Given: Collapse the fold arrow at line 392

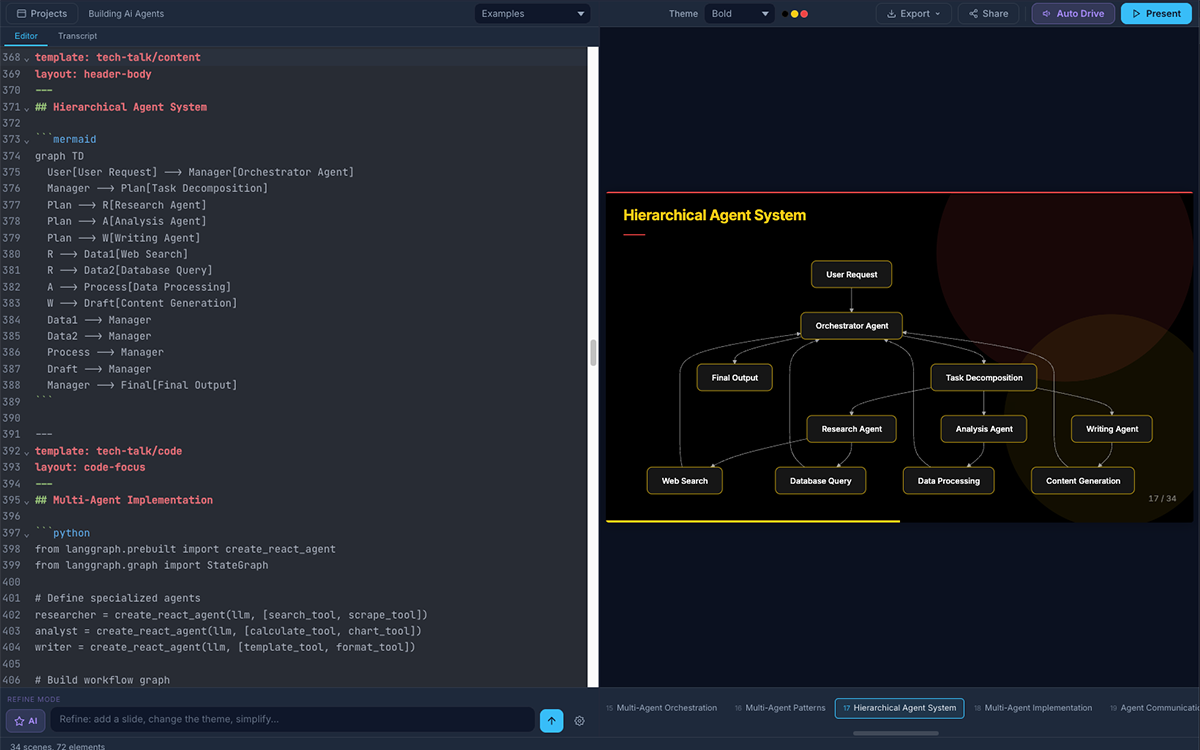Looking at the screenshot, I should pyautogui.click(x=27, y=452).
